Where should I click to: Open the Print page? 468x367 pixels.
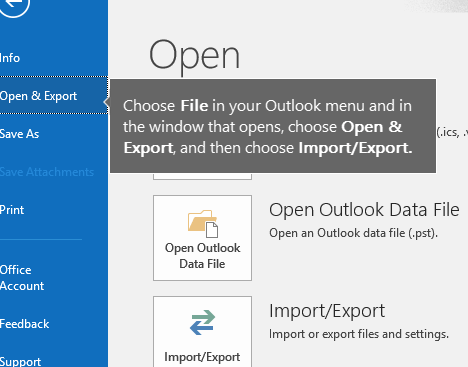tap(12, 210)
